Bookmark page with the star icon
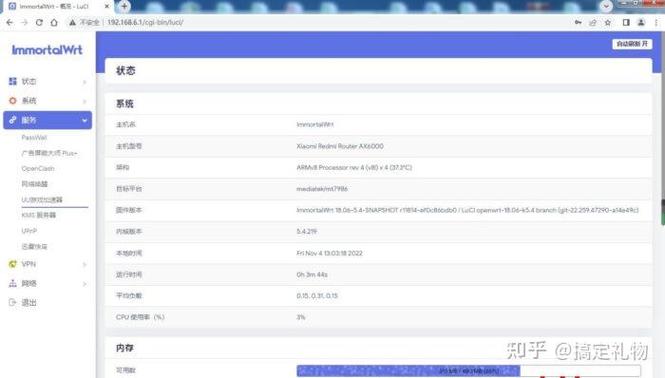Viewport: 665px width, 378px height. coord(608,22)
